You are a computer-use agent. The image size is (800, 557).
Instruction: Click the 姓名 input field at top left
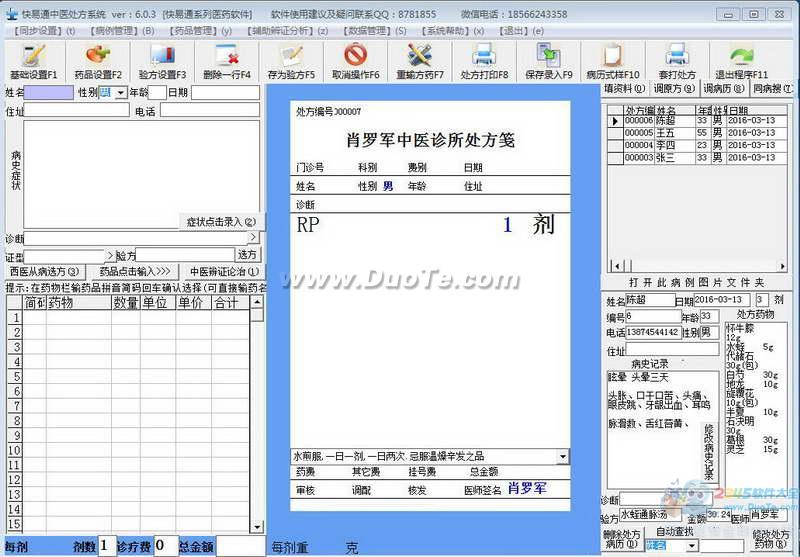coord(49,93)
